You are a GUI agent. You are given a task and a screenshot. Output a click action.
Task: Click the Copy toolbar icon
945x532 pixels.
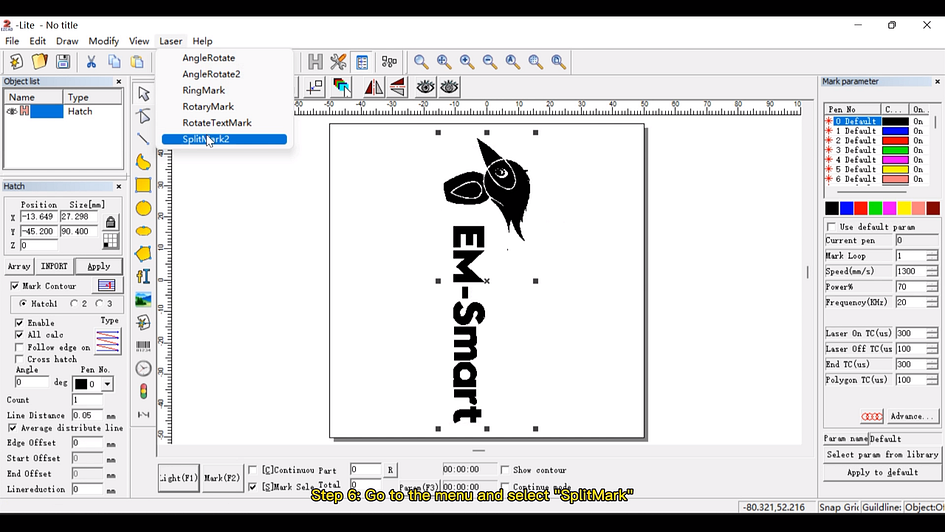114,61
